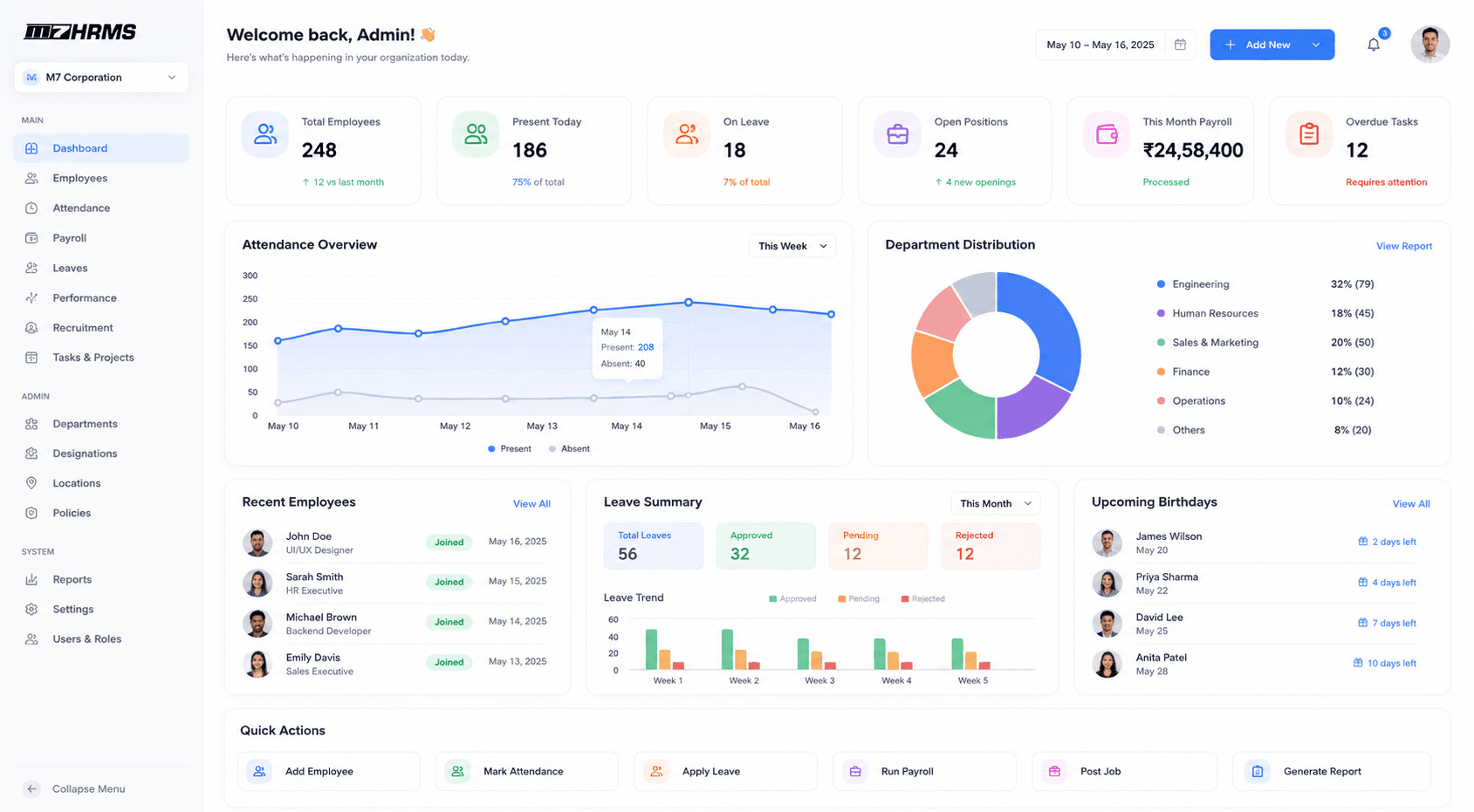The height and width of the screenshot is (812, 1474).
Task: Click the Collapse Menu label
Action: (88, 788)
